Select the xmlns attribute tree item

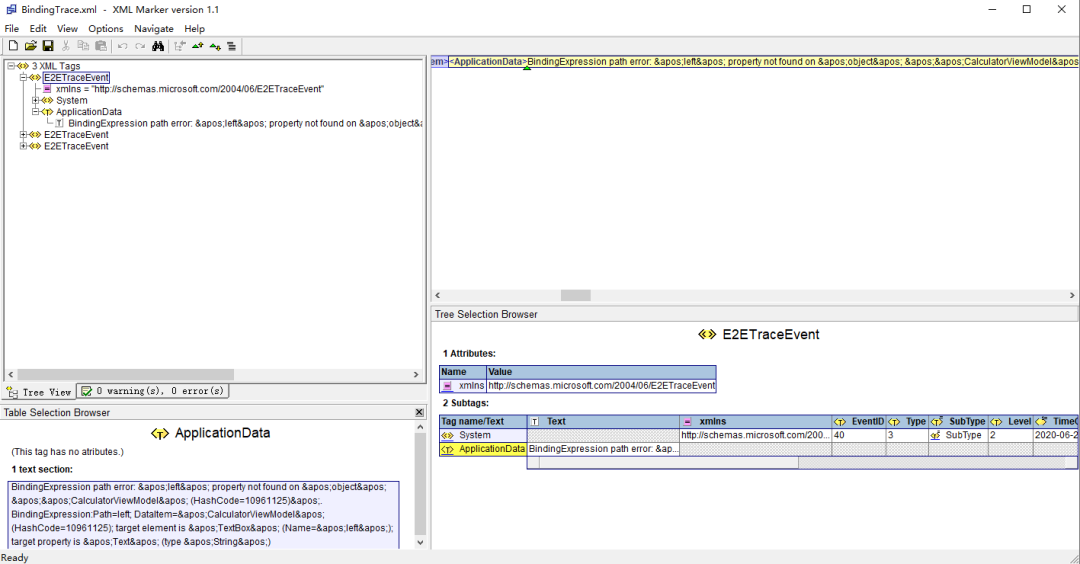[x=189, y=89]
